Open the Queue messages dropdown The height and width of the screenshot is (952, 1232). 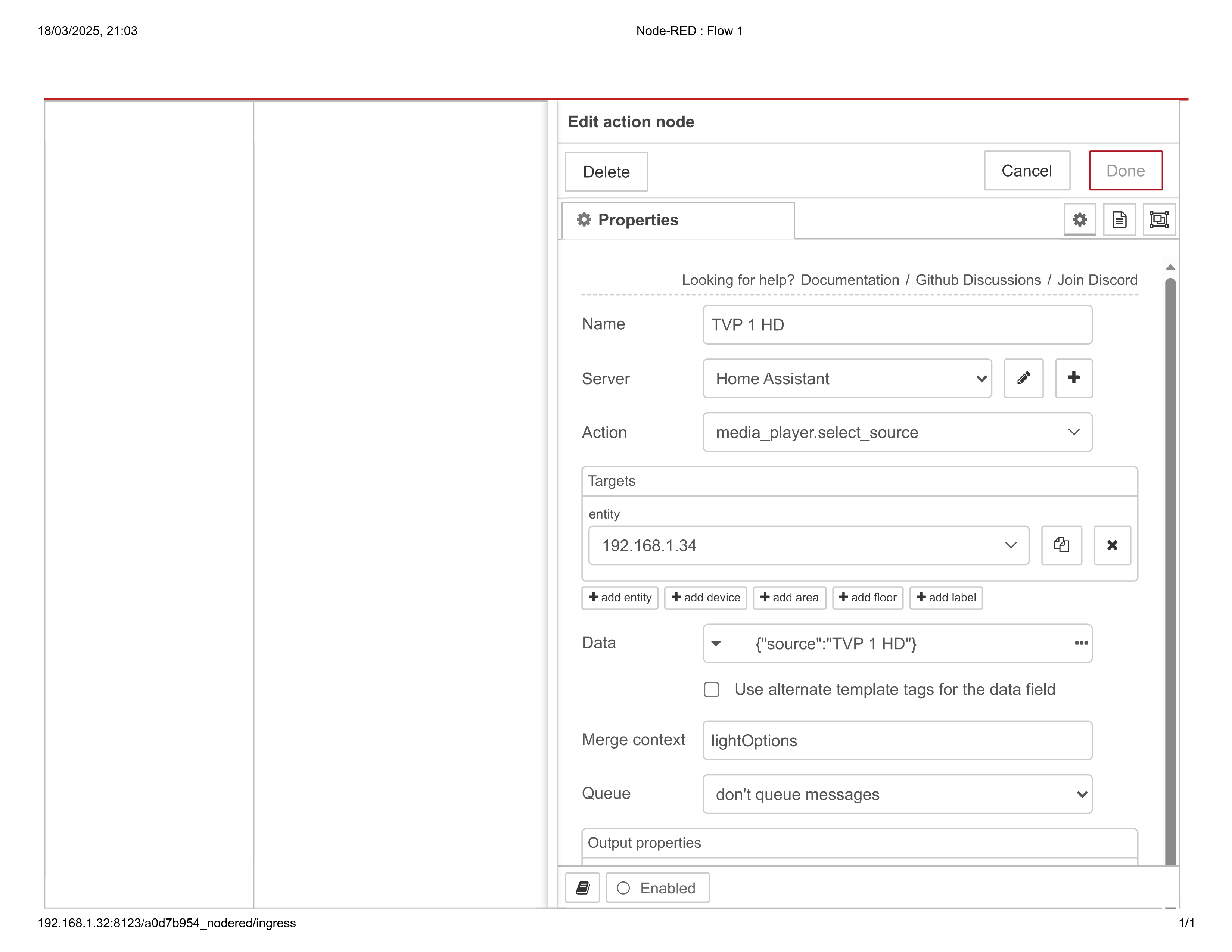pos(897,794)
